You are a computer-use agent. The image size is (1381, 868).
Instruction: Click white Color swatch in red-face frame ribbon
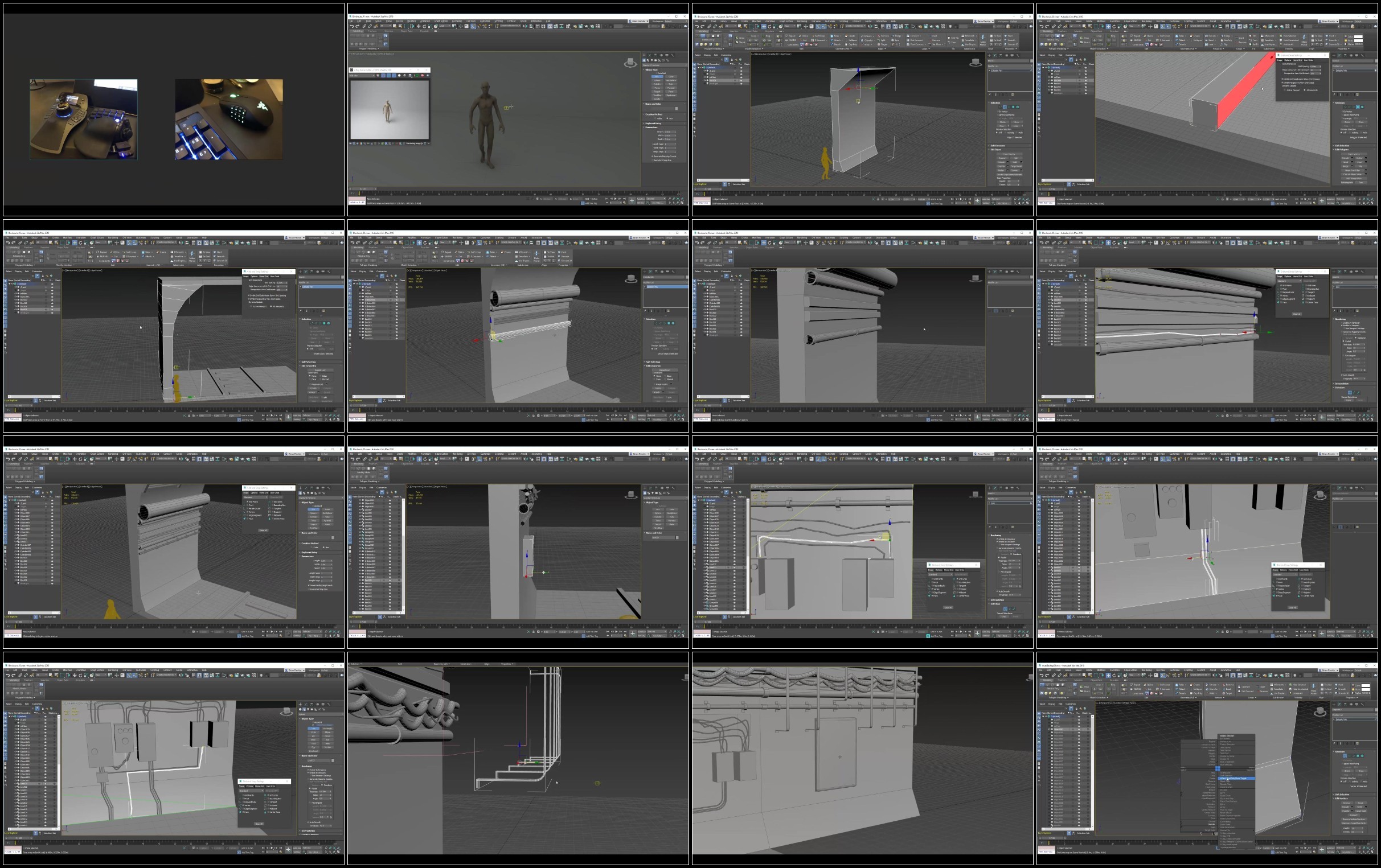[x=1359, y=36]
